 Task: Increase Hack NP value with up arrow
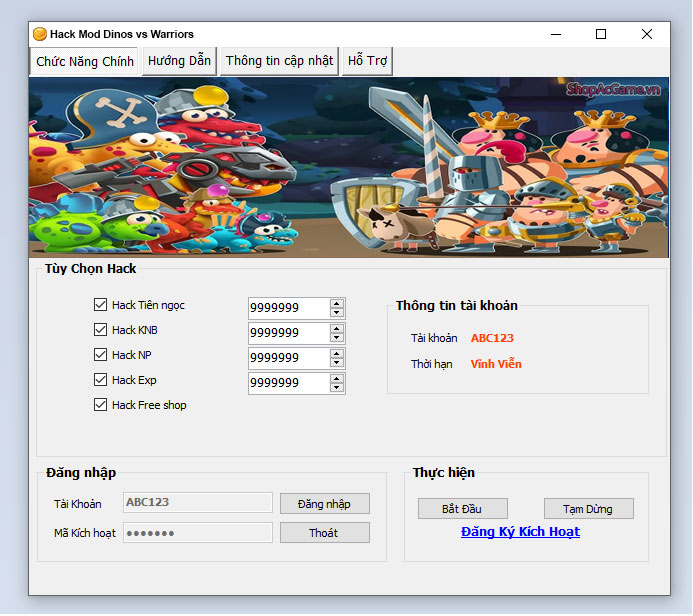337,354
